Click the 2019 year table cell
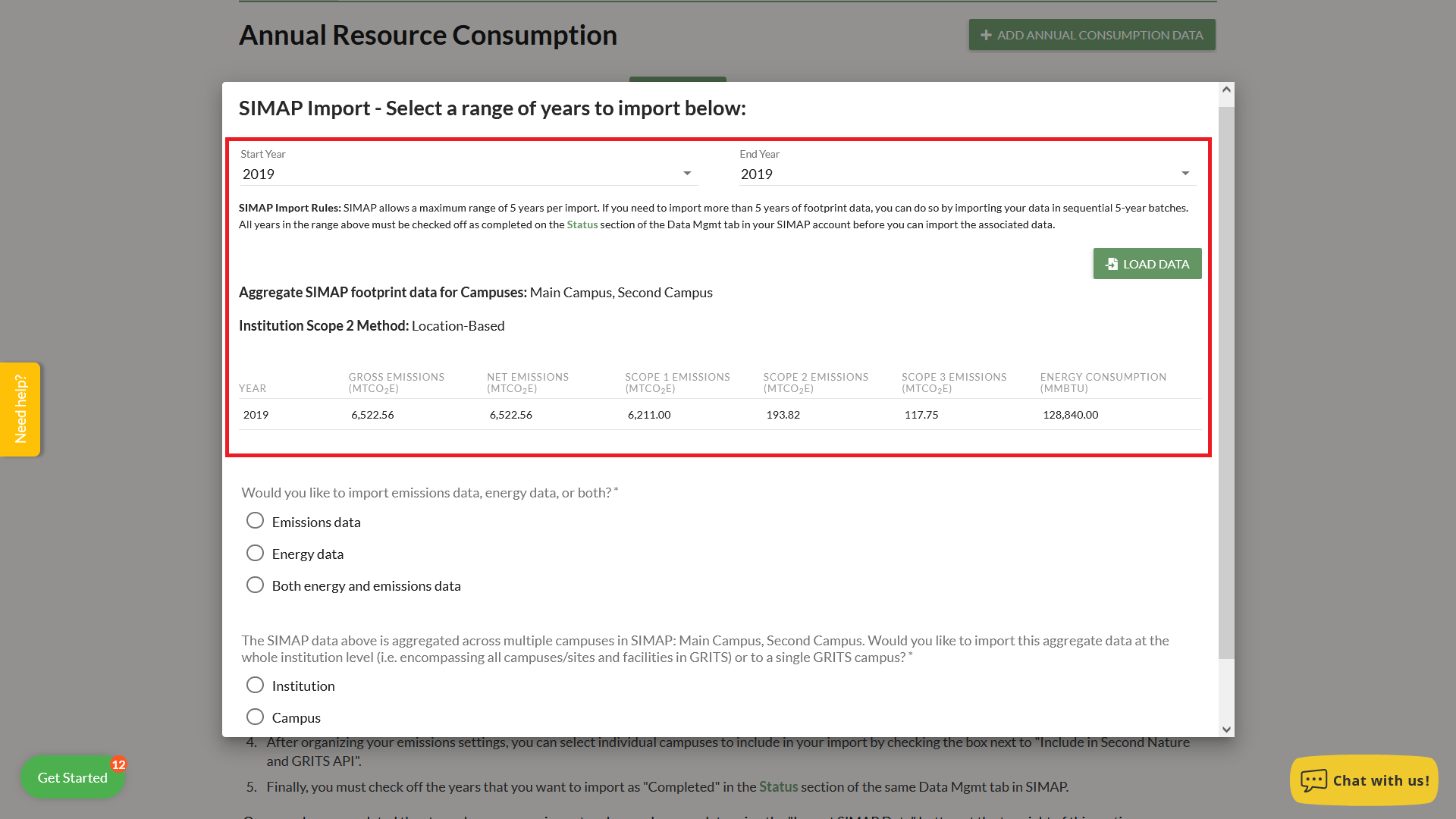1456x819 pixels. click(x=256, y=415)
